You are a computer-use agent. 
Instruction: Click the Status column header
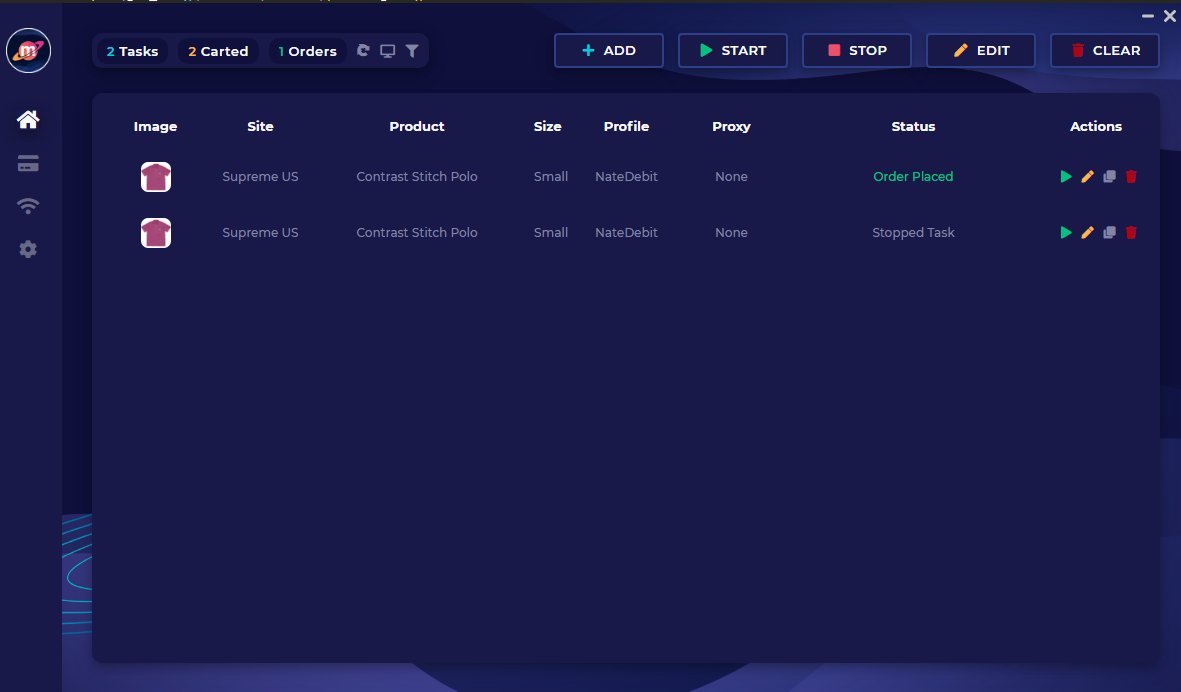(913, 127)
